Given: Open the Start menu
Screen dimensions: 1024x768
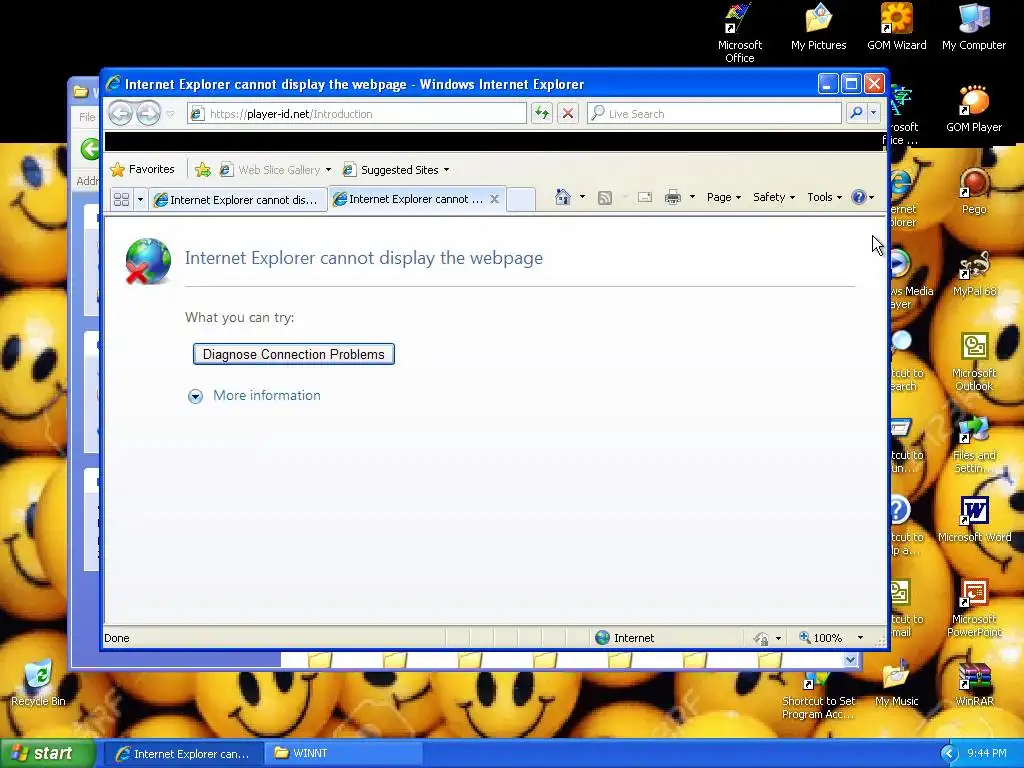Looking at the screenshot, I should pos(48,754).
